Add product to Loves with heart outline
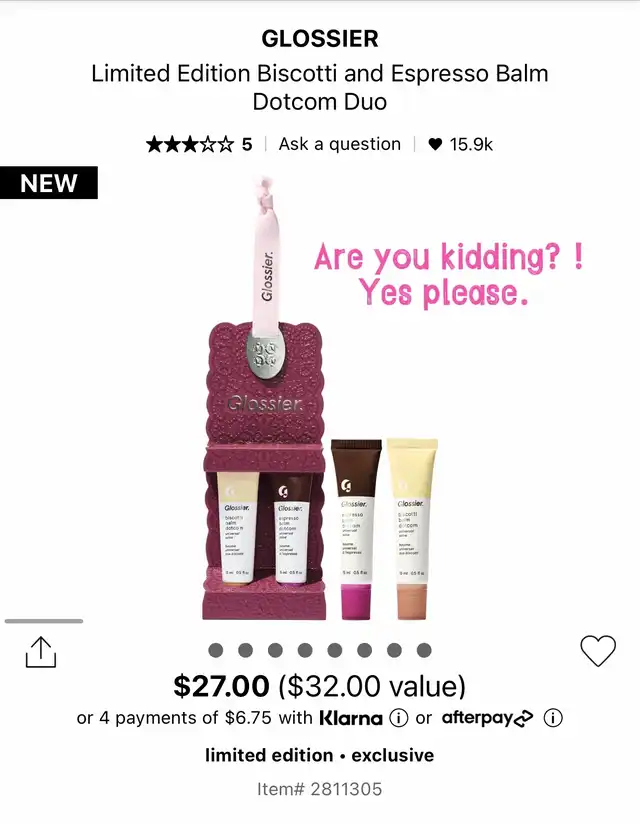The height and width of the screenshot is (824, 640). click(598, 651)
